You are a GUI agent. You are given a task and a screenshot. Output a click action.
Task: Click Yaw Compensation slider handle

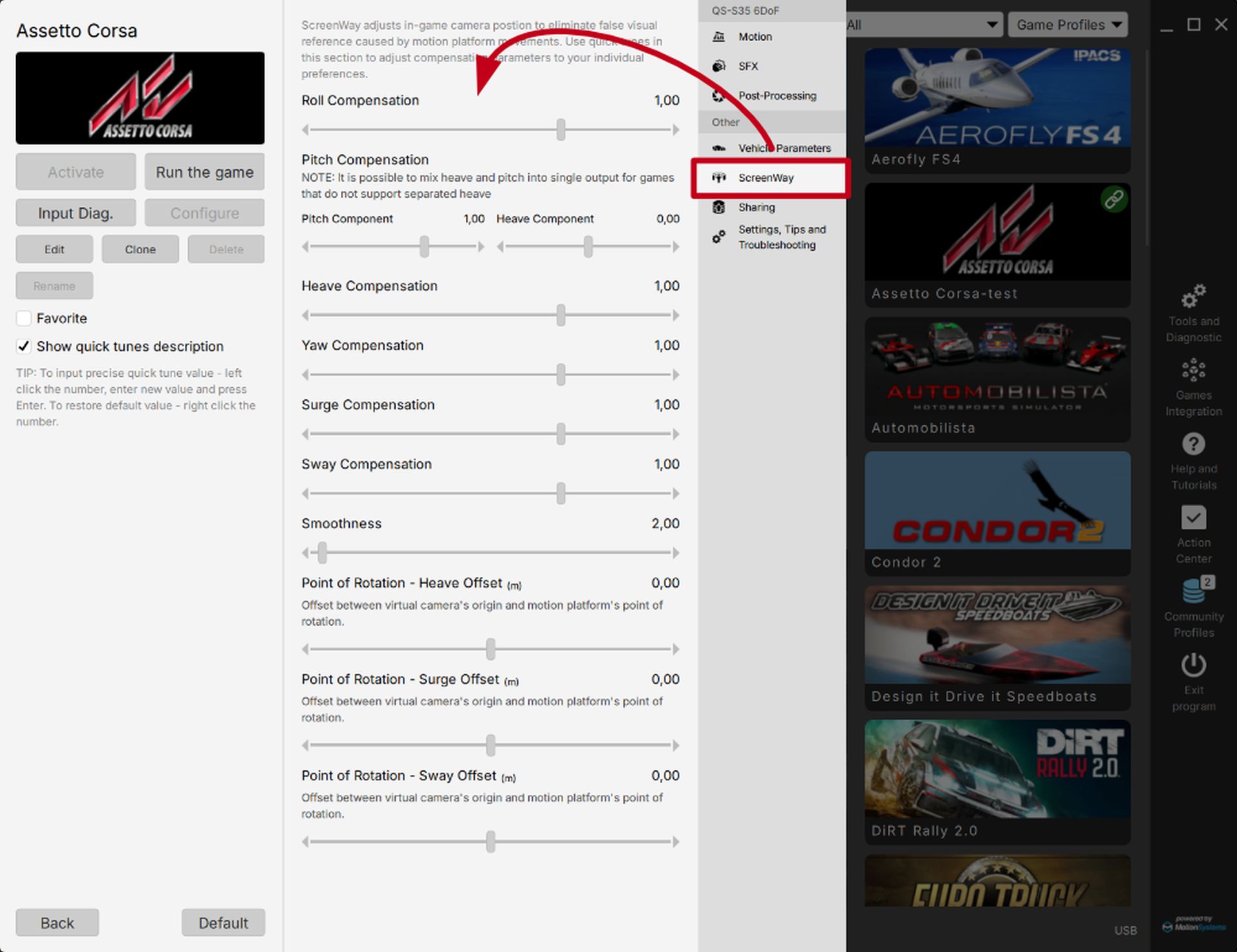tap(561, 375)
